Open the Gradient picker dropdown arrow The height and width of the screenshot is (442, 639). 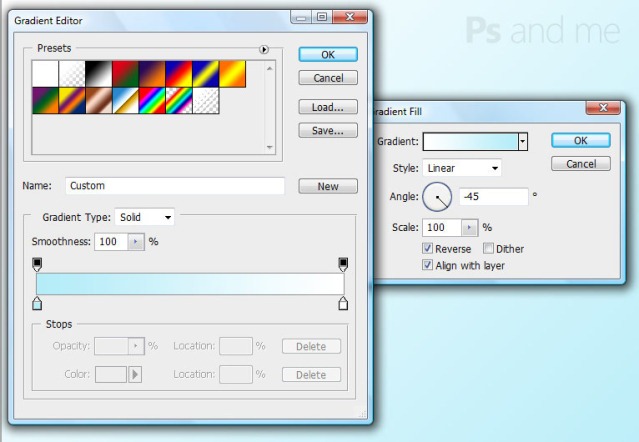(523, 142)
